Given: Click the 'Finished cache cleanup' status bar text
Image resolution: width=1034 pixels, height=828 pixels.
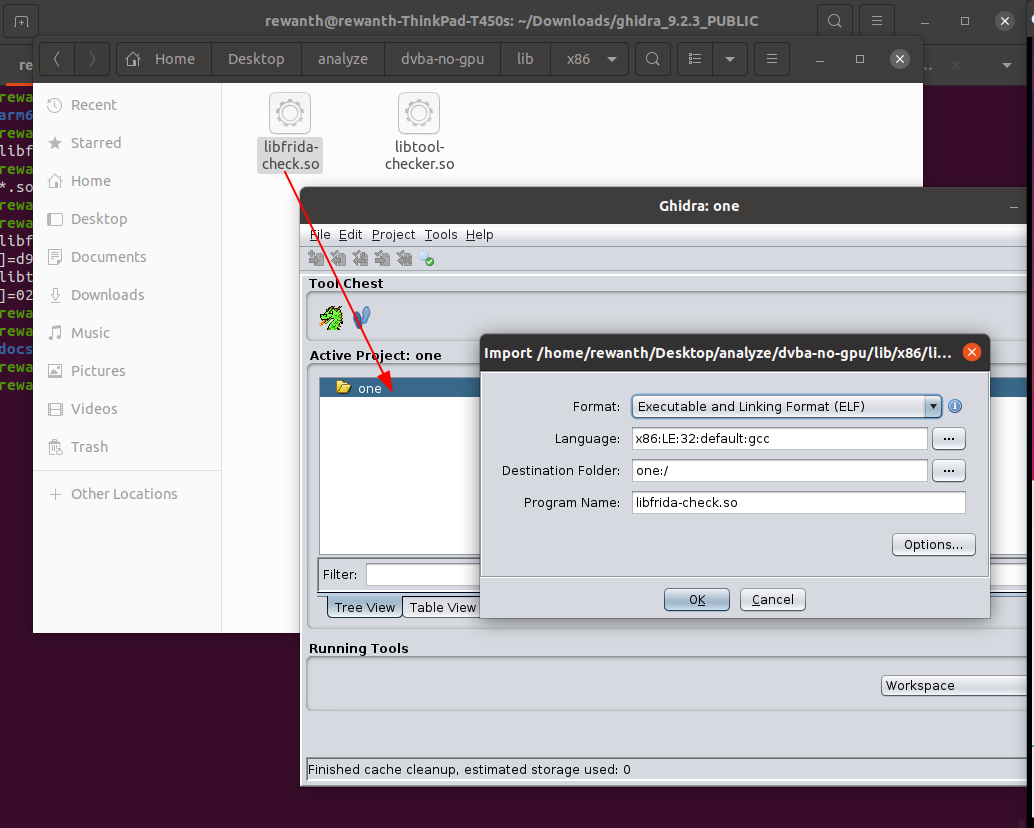Looking at the screenshot, I should click(469, 769).
